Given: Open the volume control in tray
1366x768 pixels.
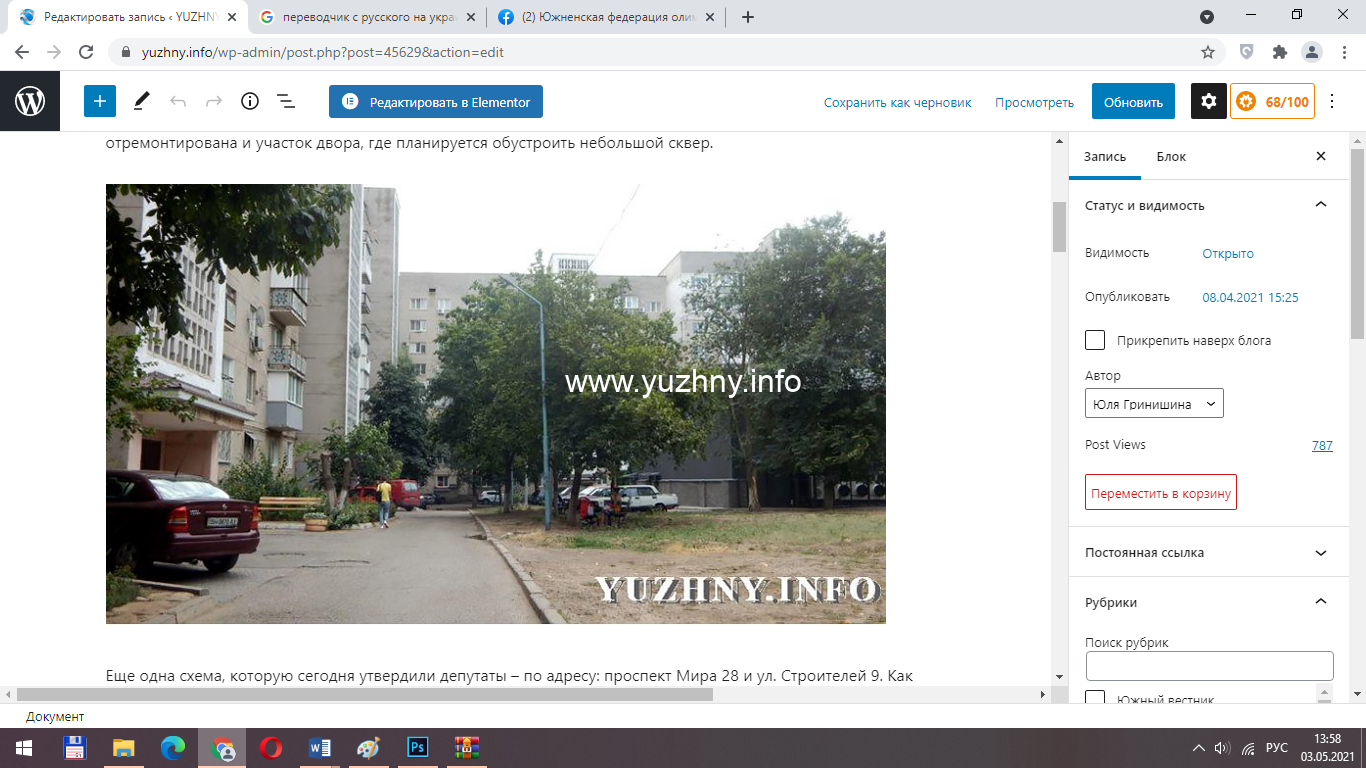Looking at the screenshot, I should 1222,748.
